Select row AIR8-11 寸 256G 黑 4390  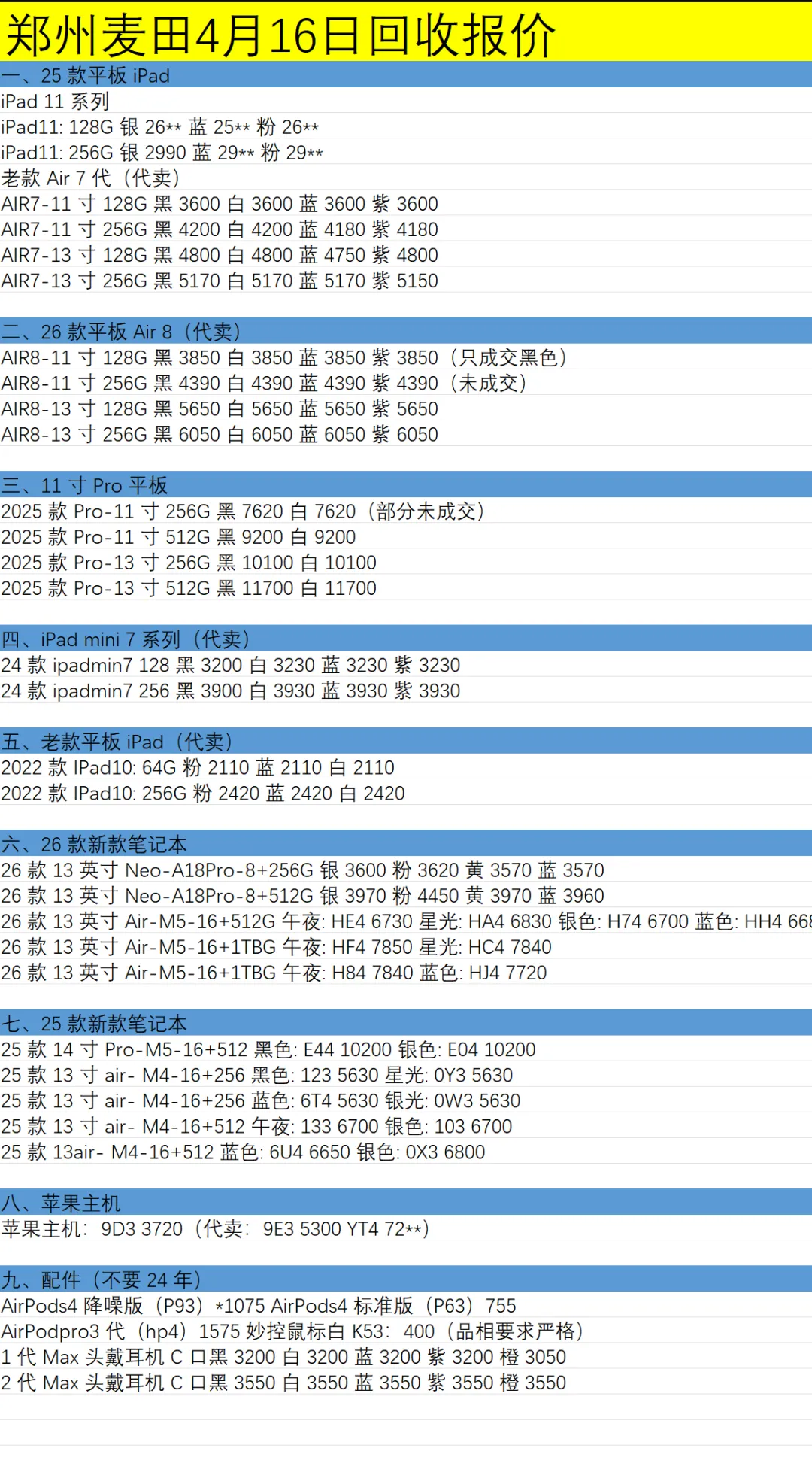pyautogui.click(x=406, y=382)
